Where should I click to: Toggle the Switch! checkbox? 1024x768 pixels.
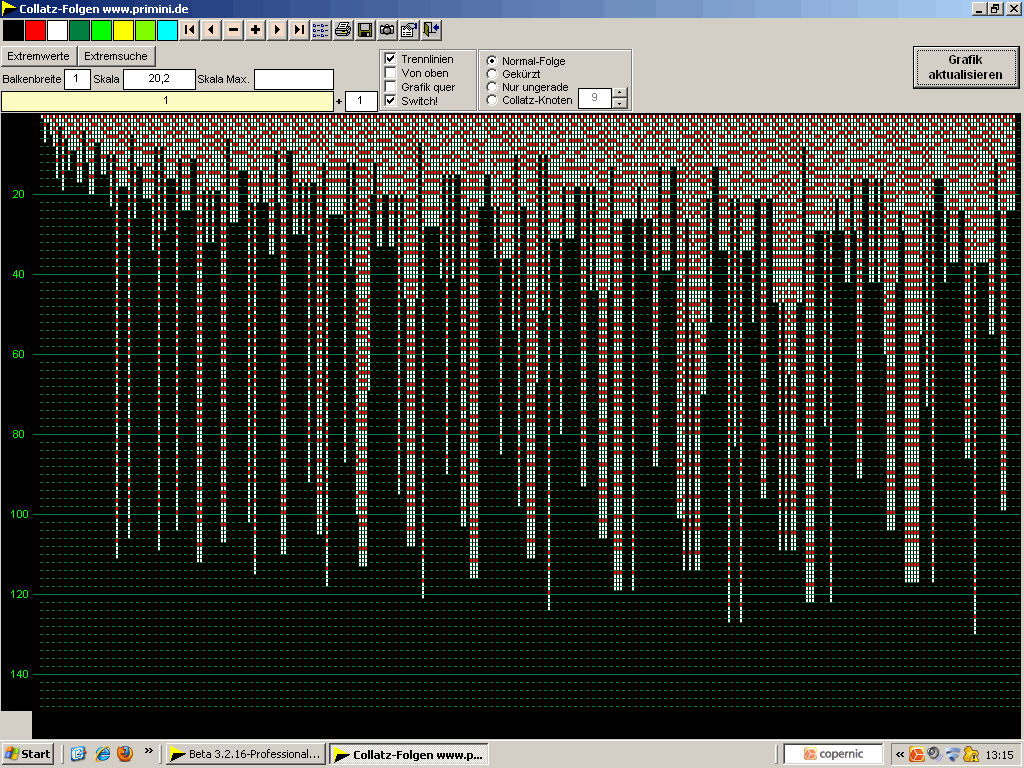coord(391,101)
